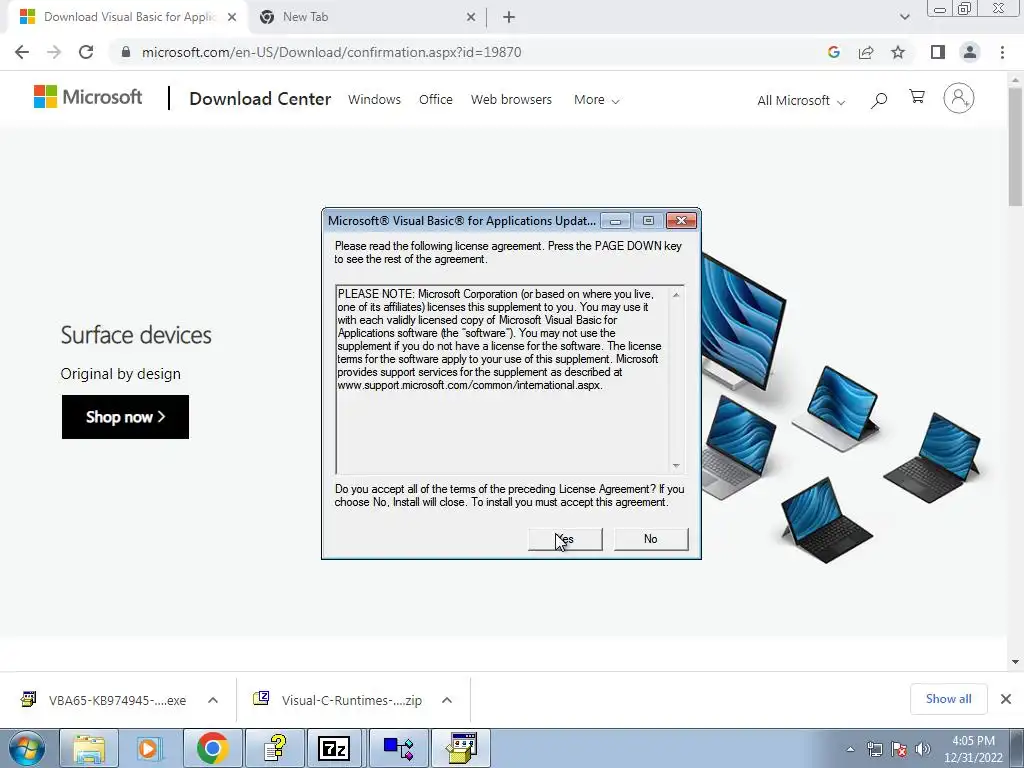
Task: Reload the current page
Action: 86,52
